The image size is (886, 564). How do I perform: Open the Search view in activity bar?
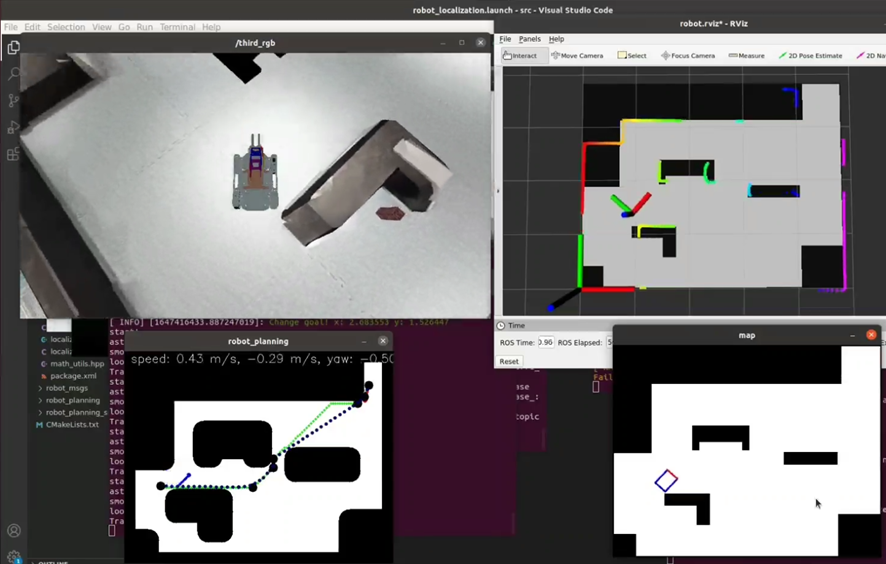13,74
